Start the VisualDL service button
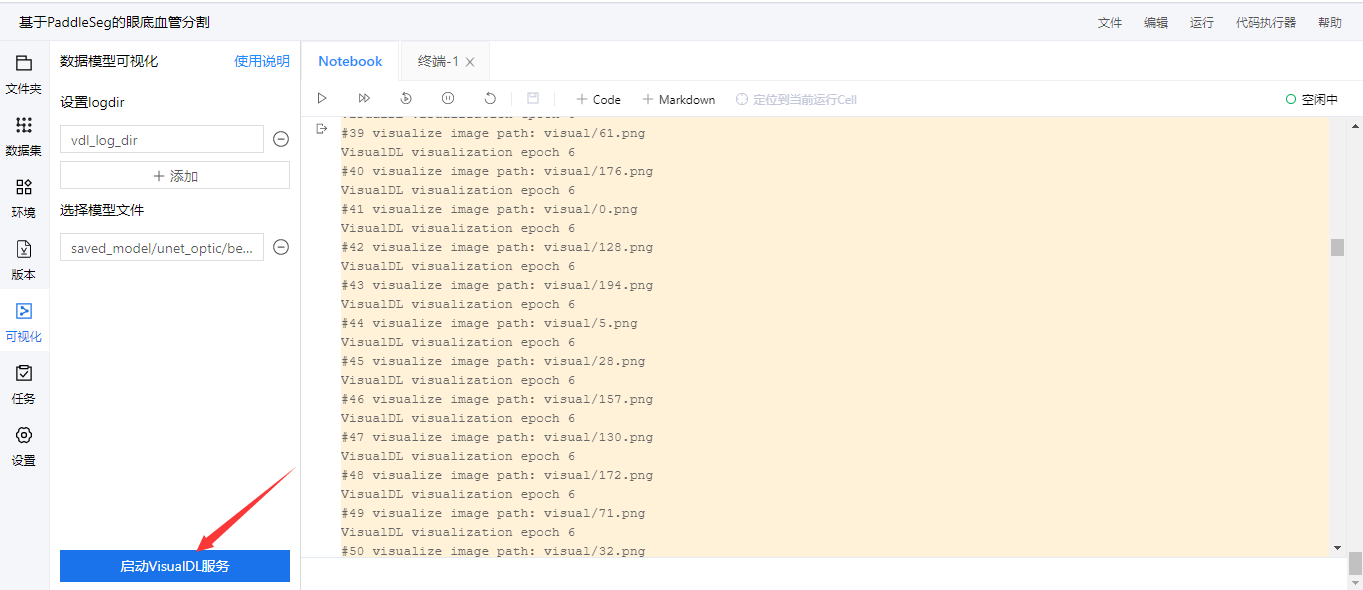Image resolution: width=1363 pixels, height=590 pixels. tap(175, 566)
